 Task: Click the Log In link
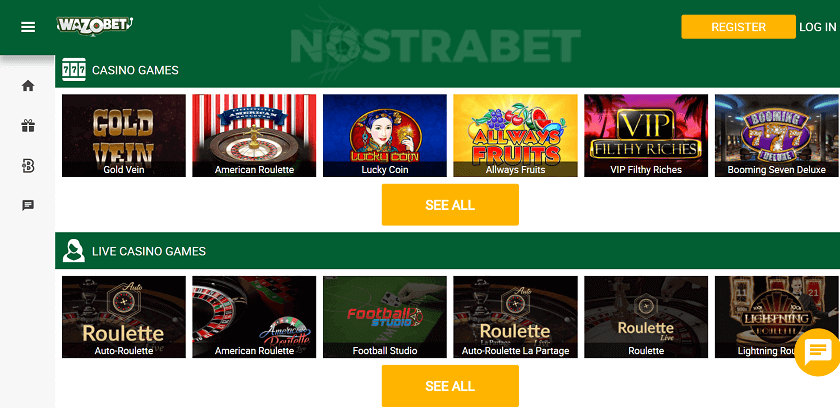click(x=818, y=27)
